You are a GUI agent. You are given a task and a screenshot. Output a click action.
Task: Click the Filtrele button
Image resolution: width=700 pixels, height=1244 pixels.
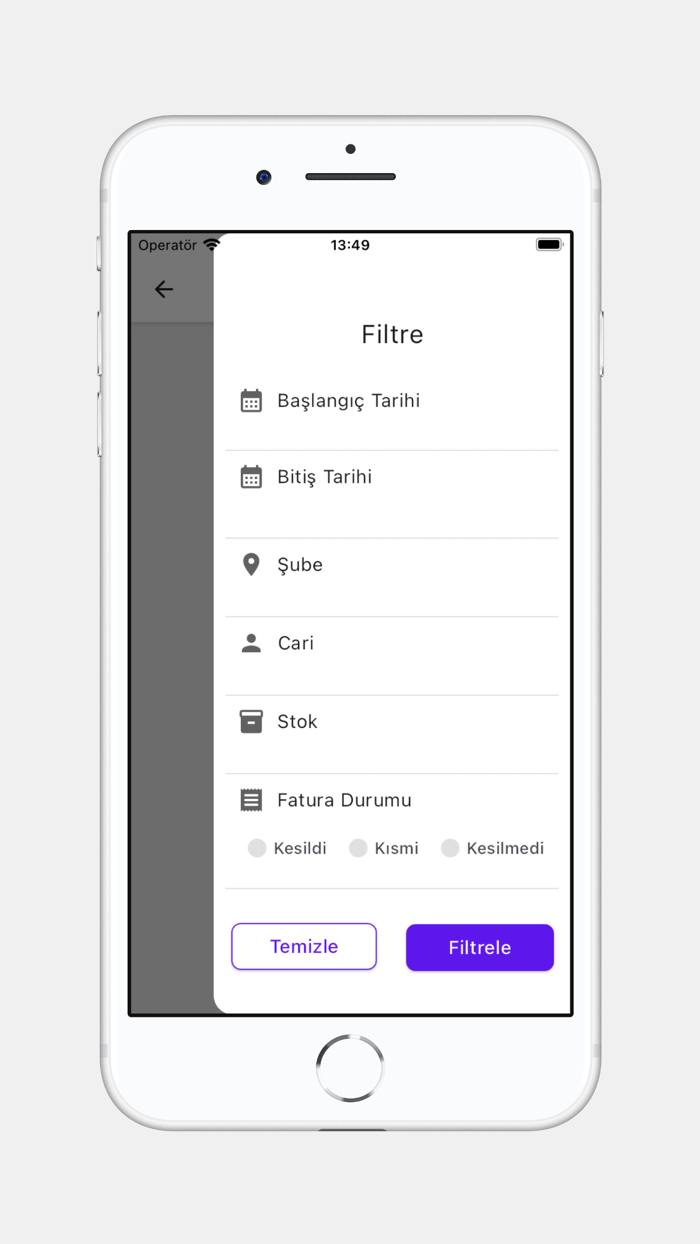[x=480, y=947]
